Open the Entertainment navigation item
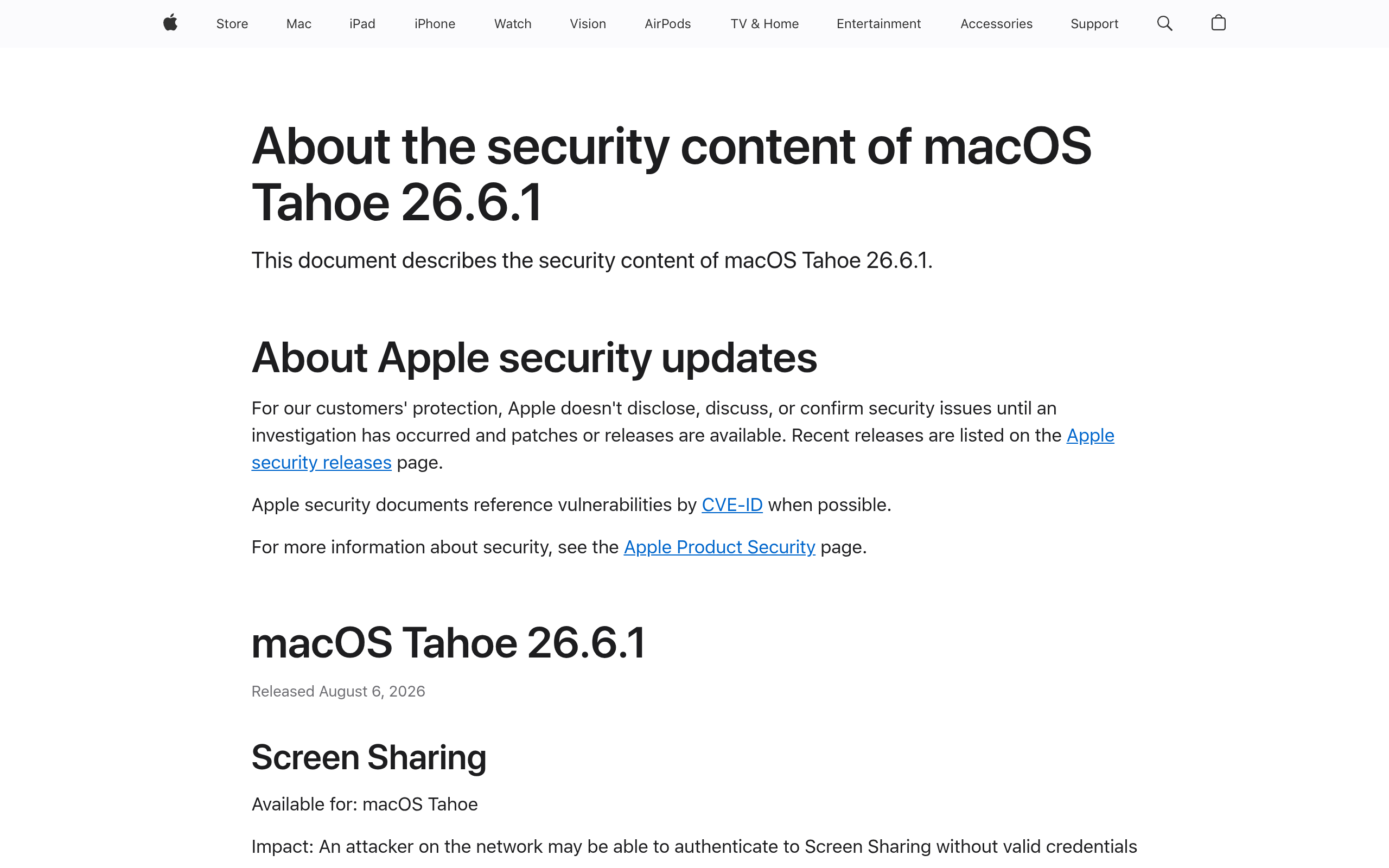The height and width of the screenshot is (868, 1389). tap(879, 23)
